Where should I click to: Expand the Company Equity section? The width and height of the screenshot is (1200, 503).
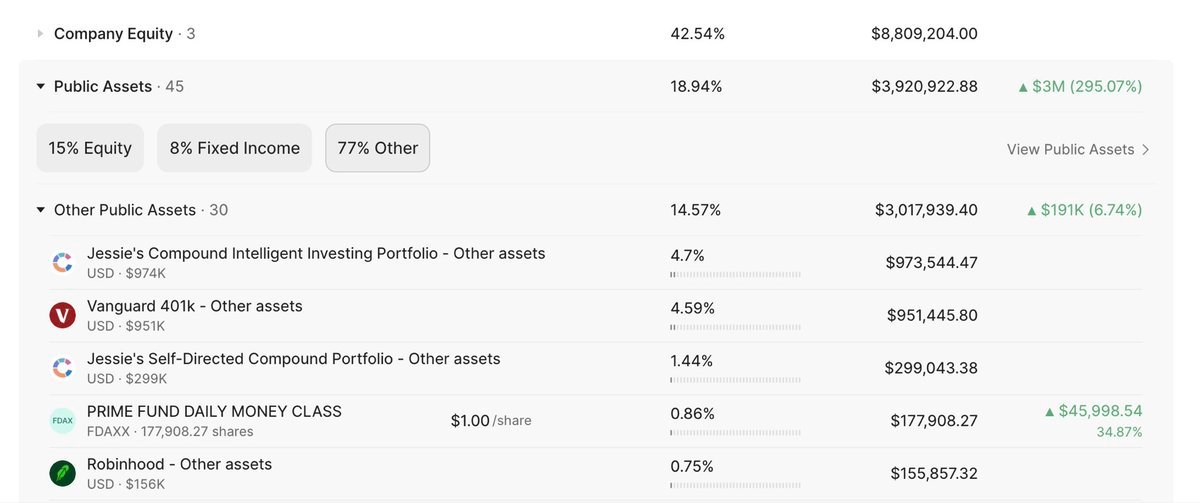pyautogui.click(x=40, y=34)
